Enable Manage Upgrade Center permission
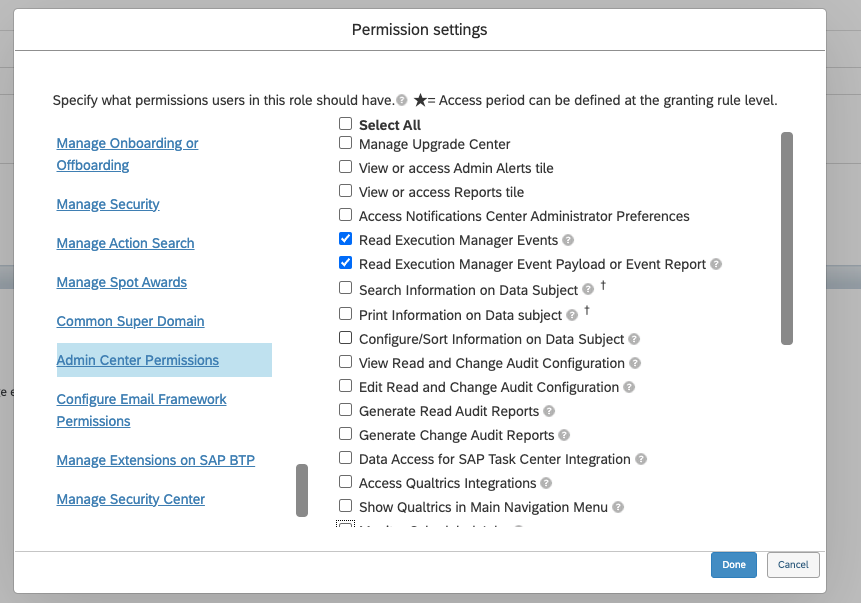Image resolution: width=861 pixels, height=603 pixels. [345, 144]
